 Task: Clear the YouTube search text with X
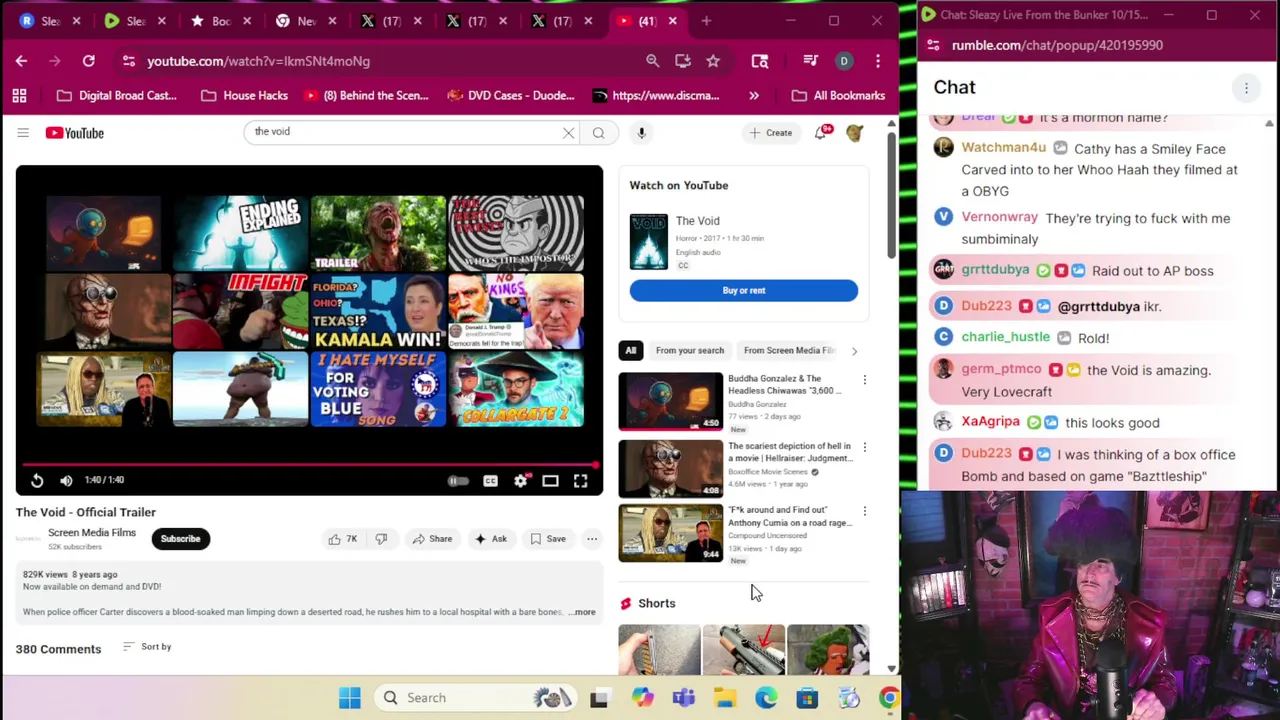[568, 132]
